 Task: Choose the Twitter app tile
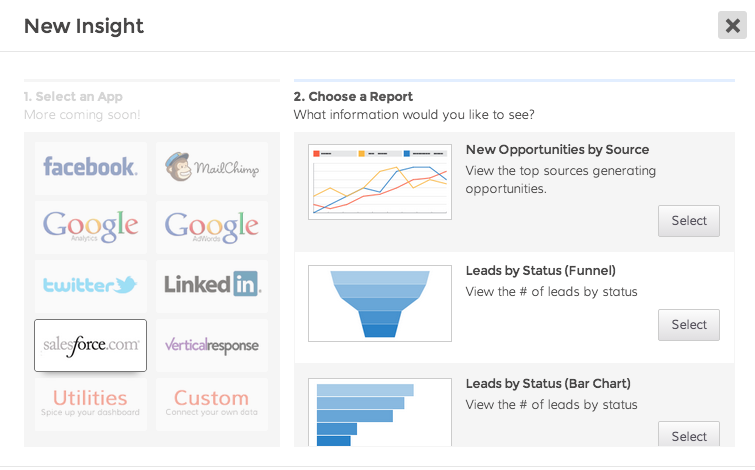(x=90, y=285)
